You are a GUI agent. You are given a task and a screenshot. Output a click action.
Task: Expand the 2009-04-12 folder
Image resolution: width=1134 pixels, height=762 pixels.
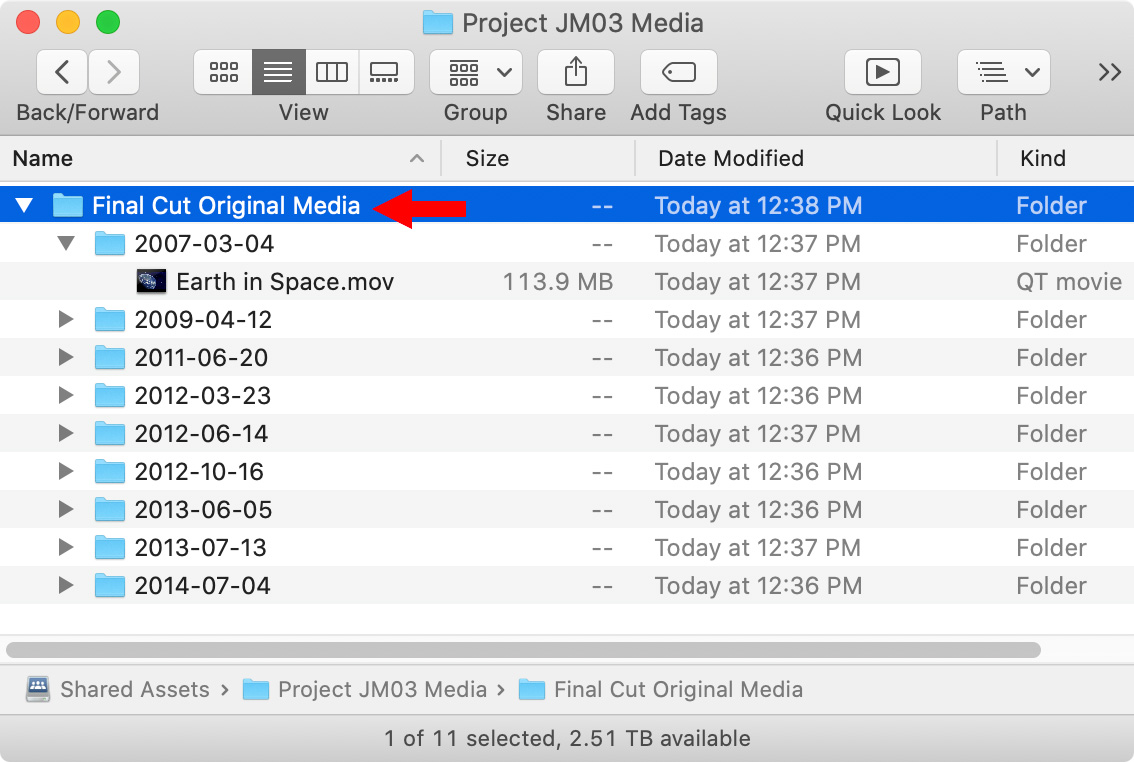(66, 319)
